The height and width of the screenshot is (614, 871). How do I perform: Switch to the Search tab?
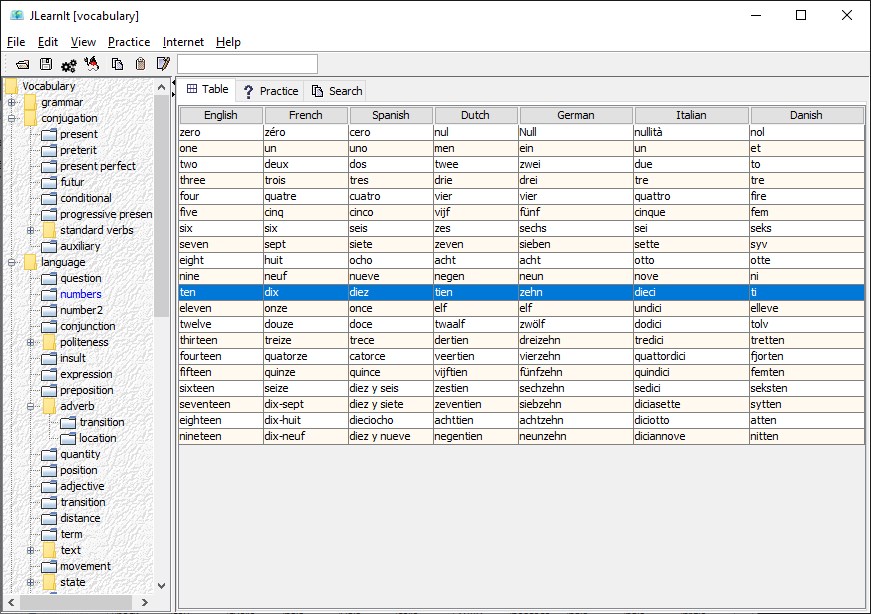pos(336,91)
